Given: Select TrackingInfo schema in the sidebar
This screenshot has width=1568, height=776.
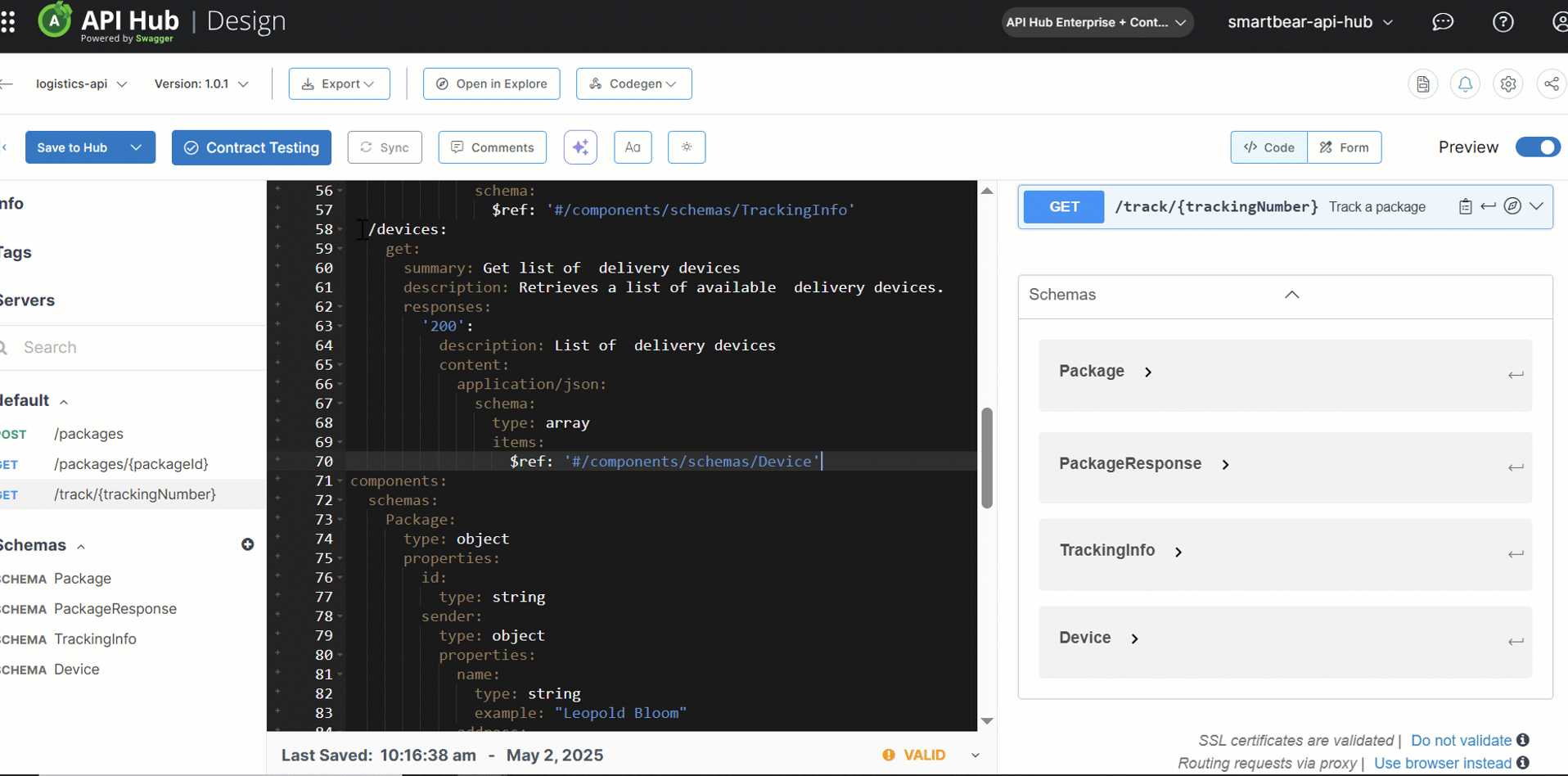Looking at the screenshot, I should (x=95, y=639).
